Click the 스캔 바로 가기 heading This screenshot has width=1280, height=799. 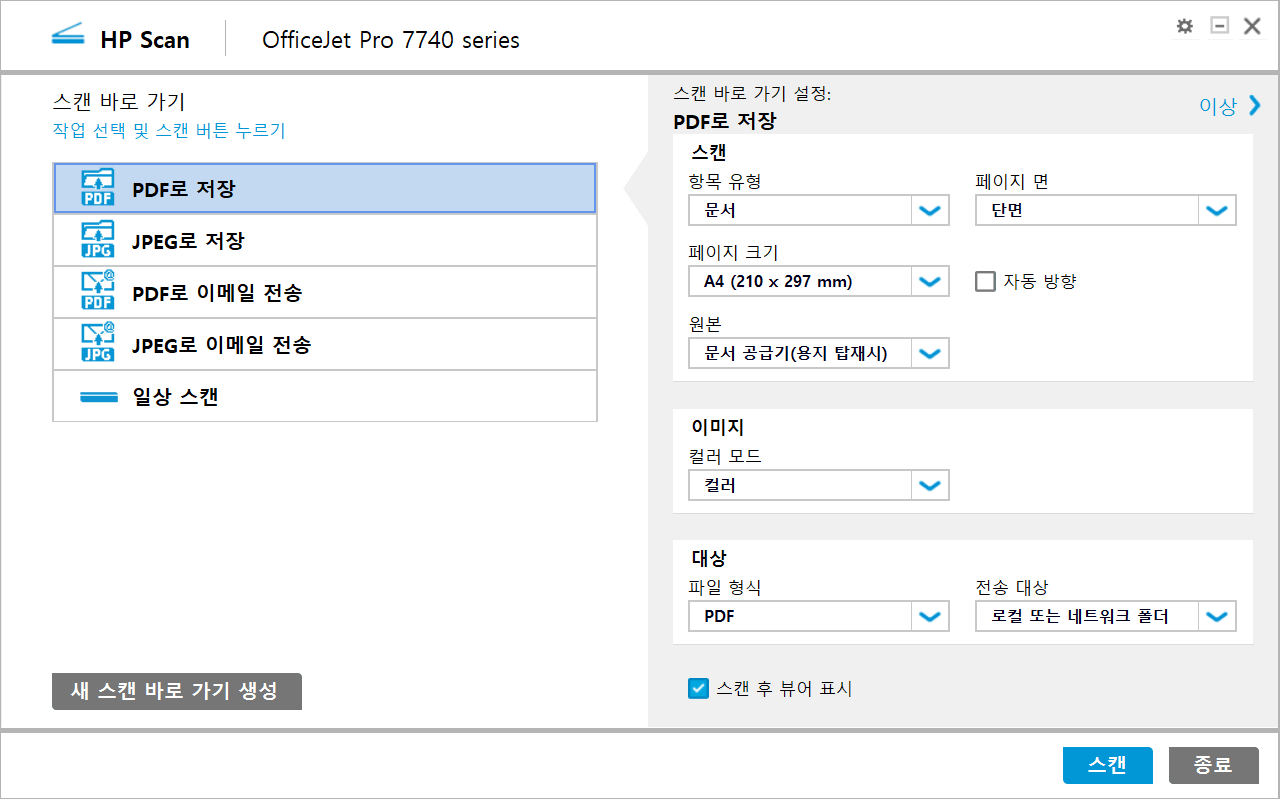tap(119, 101)
